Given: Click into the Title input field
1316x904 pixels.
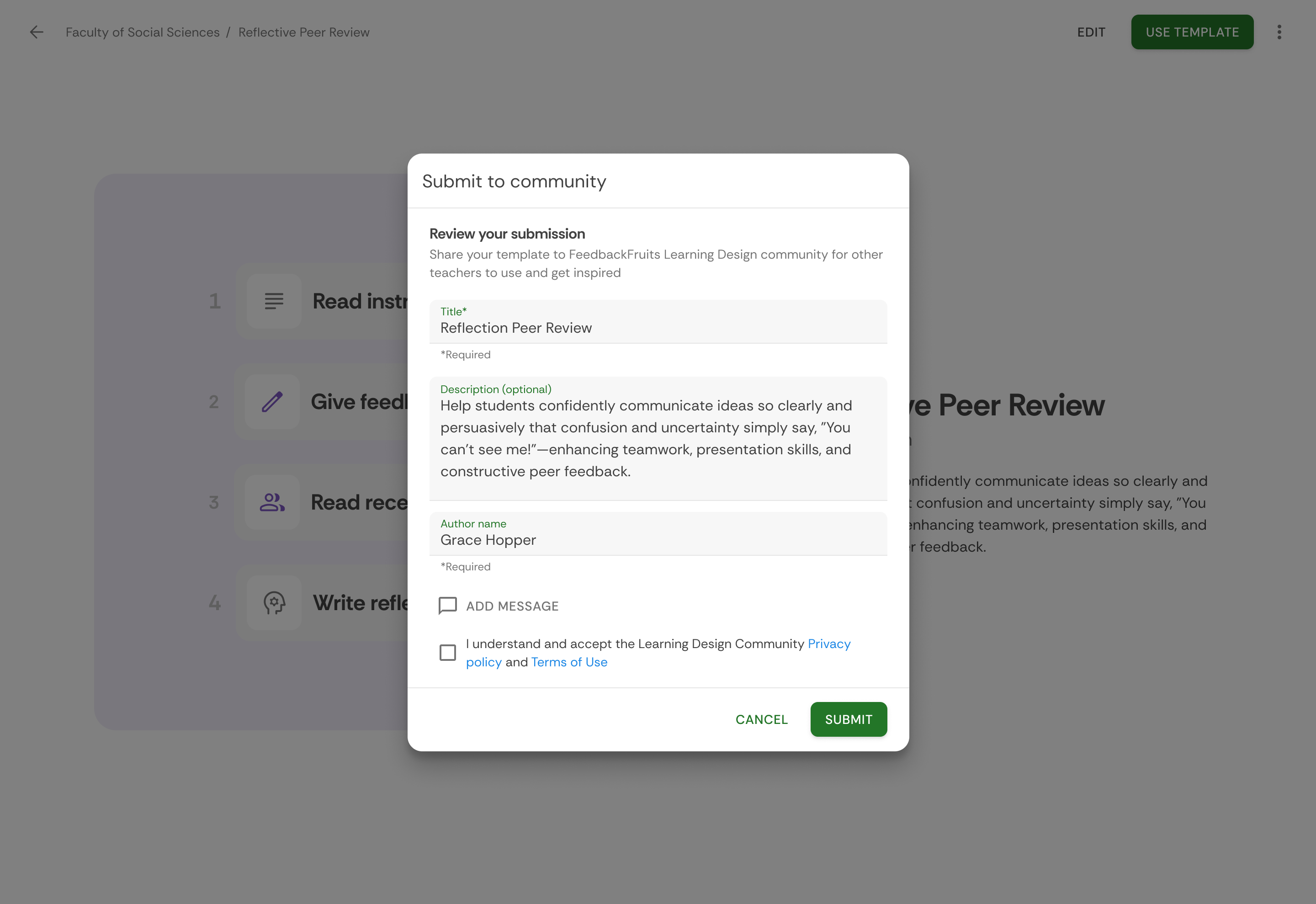Looking at the screenshot, I should coord(657,328).
